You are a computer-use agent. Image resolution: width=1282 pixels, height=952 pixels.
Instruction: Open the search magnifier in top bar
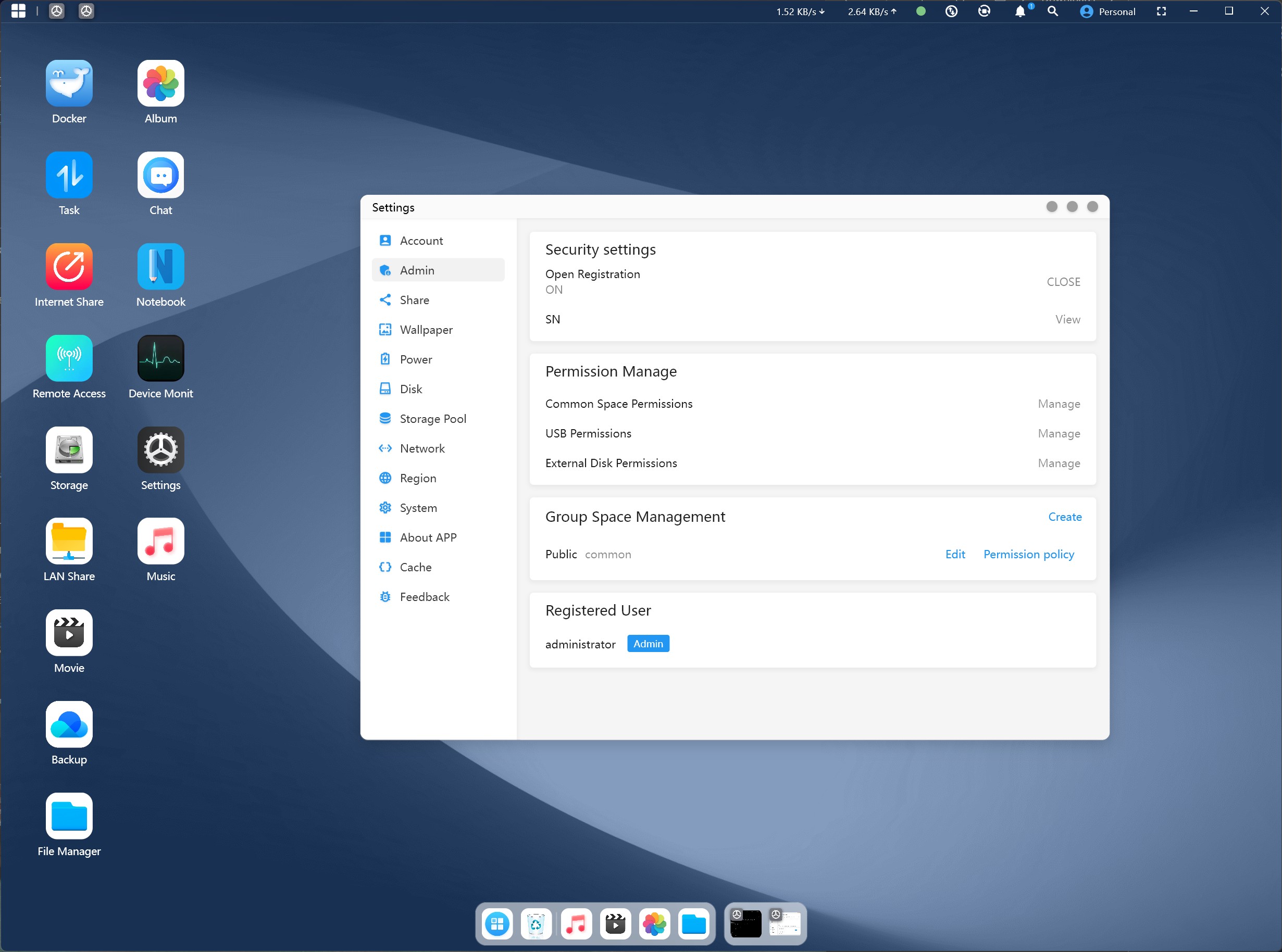(1053, 11)
